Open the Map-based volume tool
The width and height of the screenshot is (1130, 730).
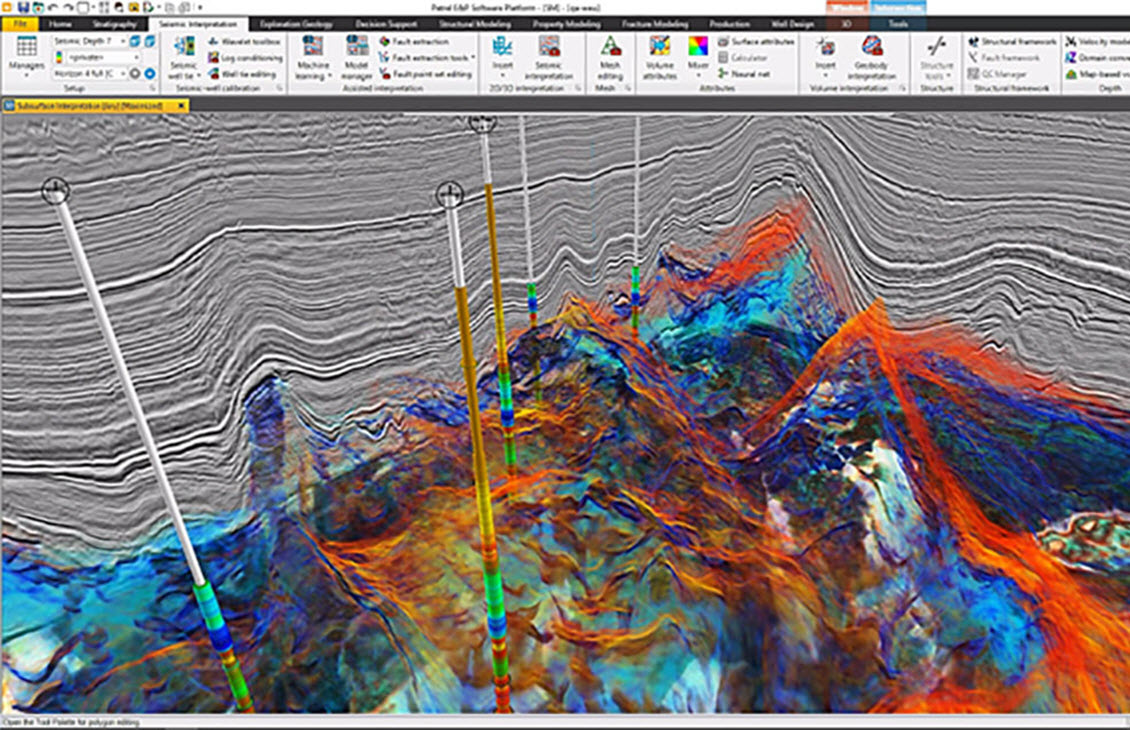tap(1097, 74)
